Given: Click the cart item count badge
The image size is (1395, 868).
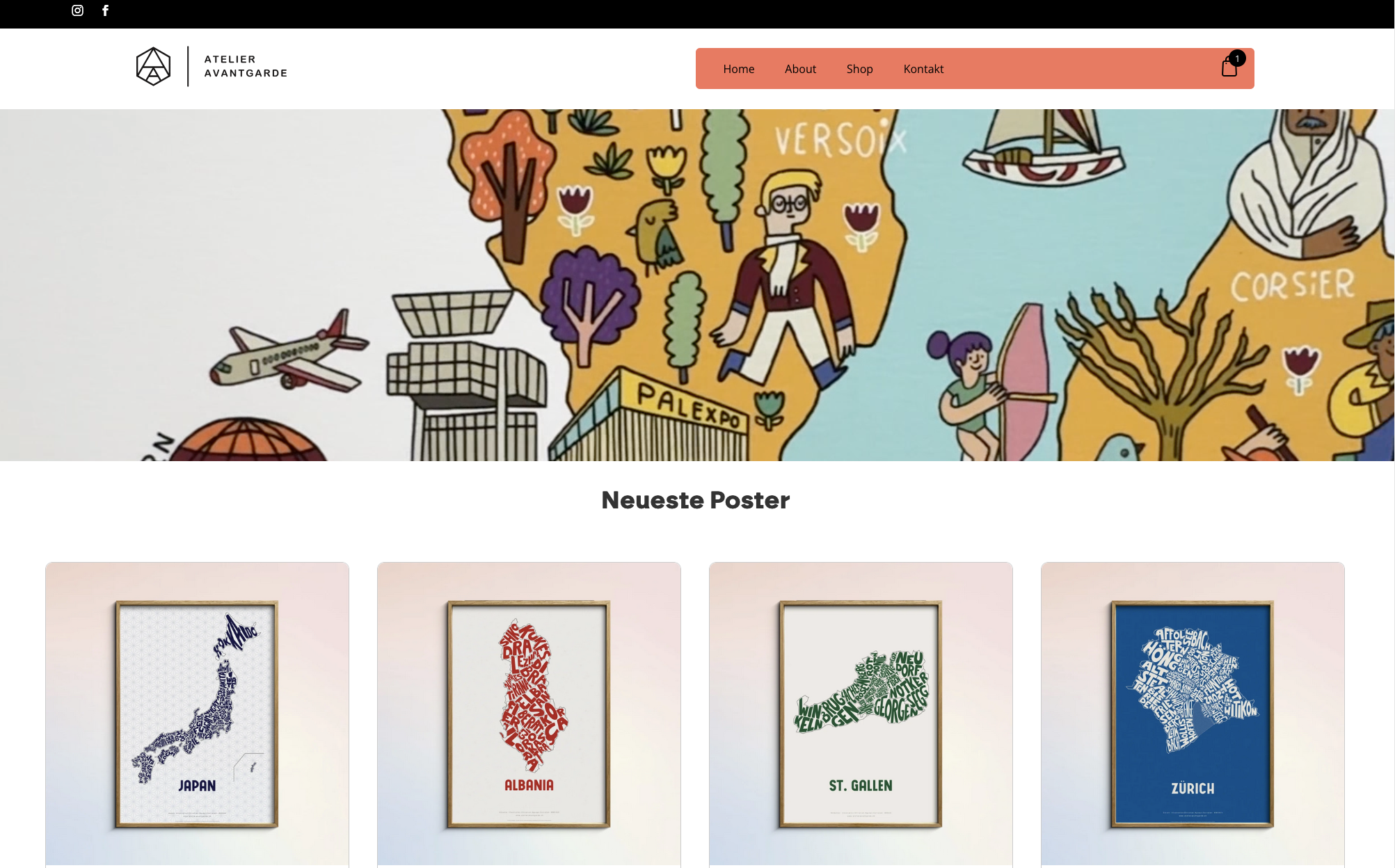Looking at the screenshot, I should pyautogui.click(x=1237, y=58).
